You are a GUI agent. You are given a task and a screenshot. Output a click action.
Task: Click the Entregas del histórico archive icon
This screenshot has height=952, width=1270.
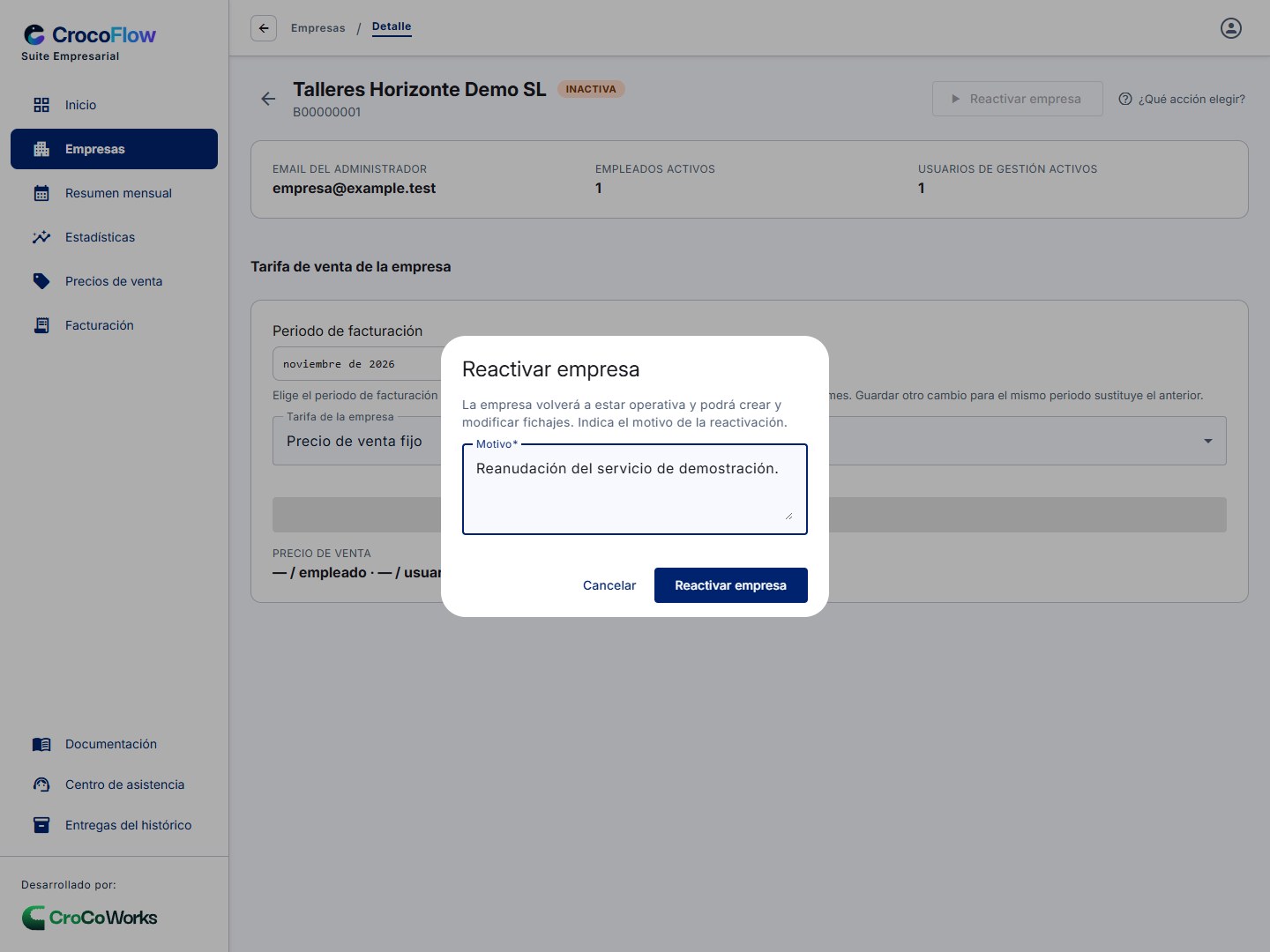pyautogui.click(x=41, y=825)
